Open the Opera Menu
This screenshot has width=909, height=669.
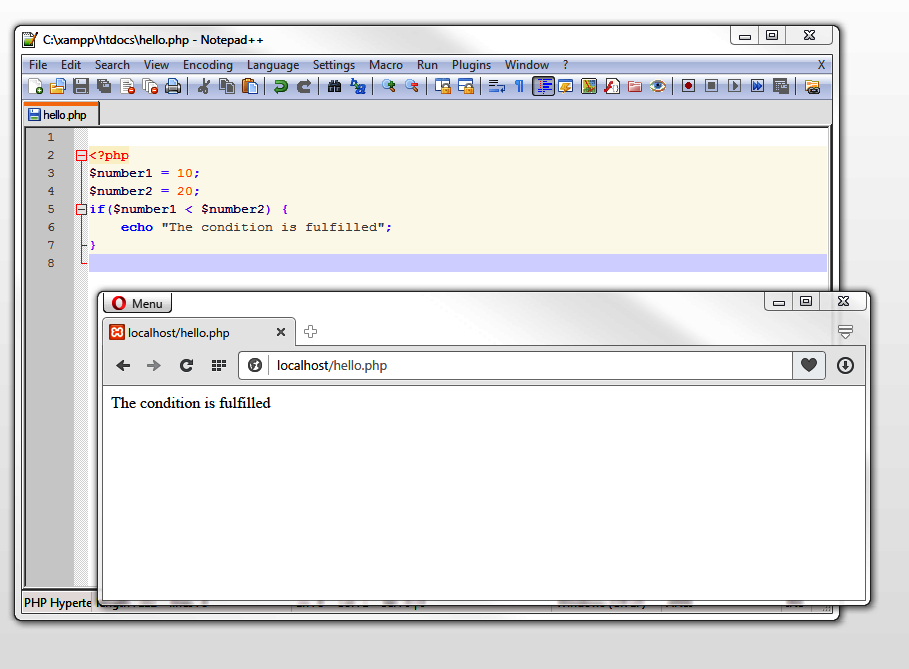137,302
